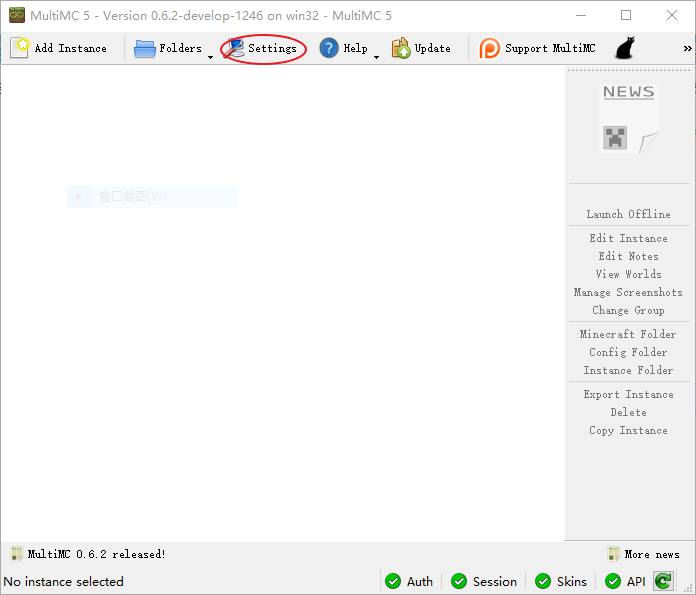Expand the toolbar overflow chevron
This screenshot has width=696, height=595.
687,48
